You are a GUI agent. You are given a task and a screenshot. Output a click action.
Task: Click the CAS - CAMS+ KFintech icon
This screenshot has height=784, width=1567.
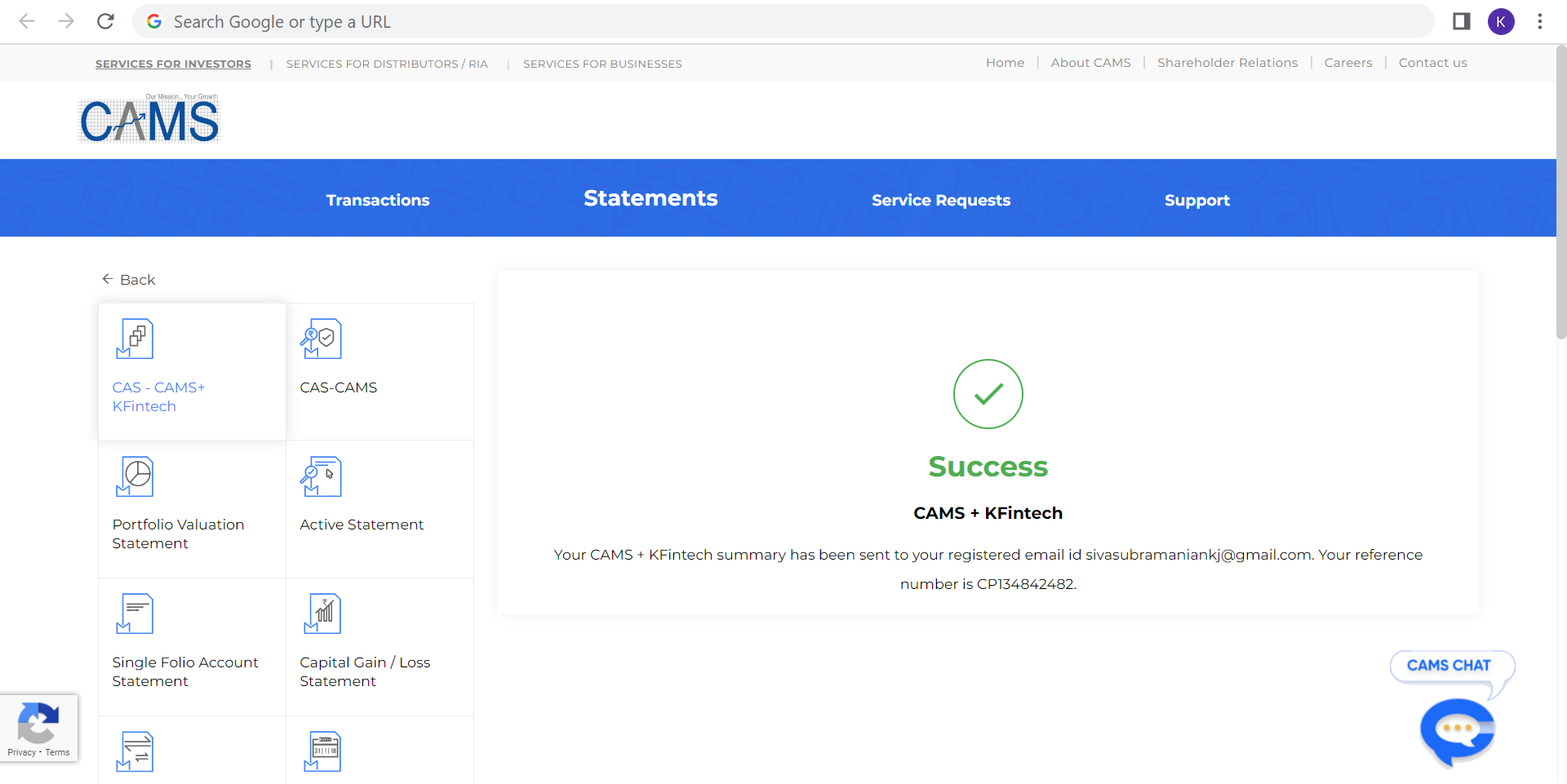135,339
